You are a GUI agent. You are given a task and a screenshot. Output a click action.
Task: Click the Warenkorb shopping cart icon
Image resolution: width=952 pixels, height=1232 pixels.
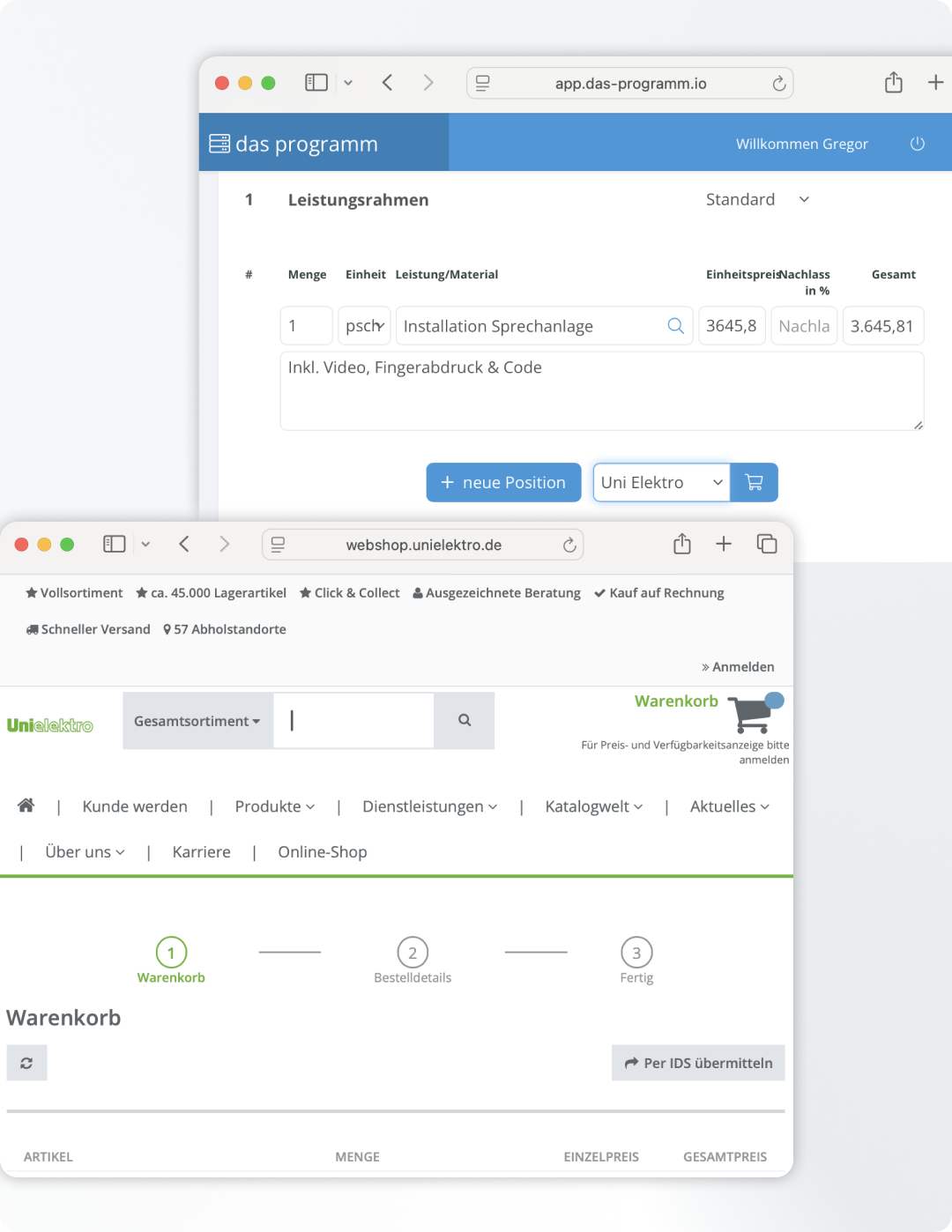(x=755, y=714)
